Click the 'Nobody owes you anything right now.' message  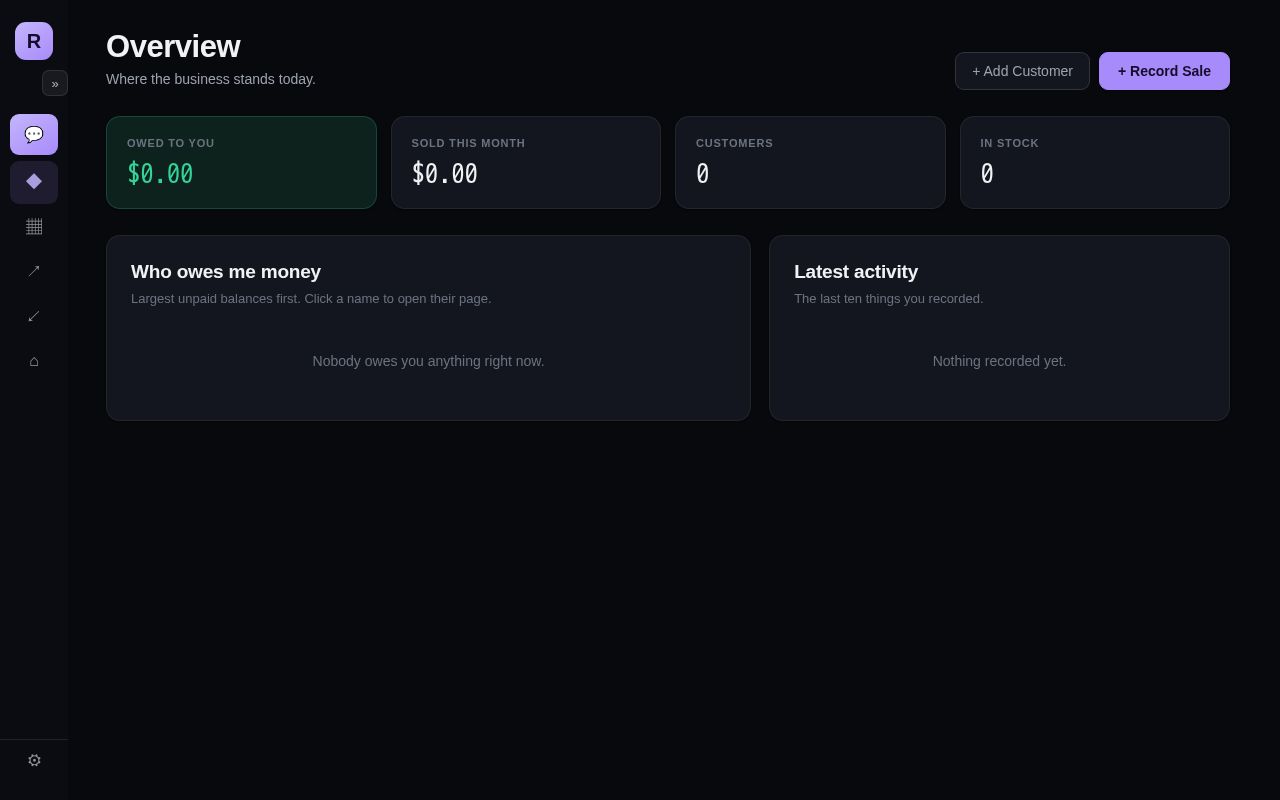point(428,361)
